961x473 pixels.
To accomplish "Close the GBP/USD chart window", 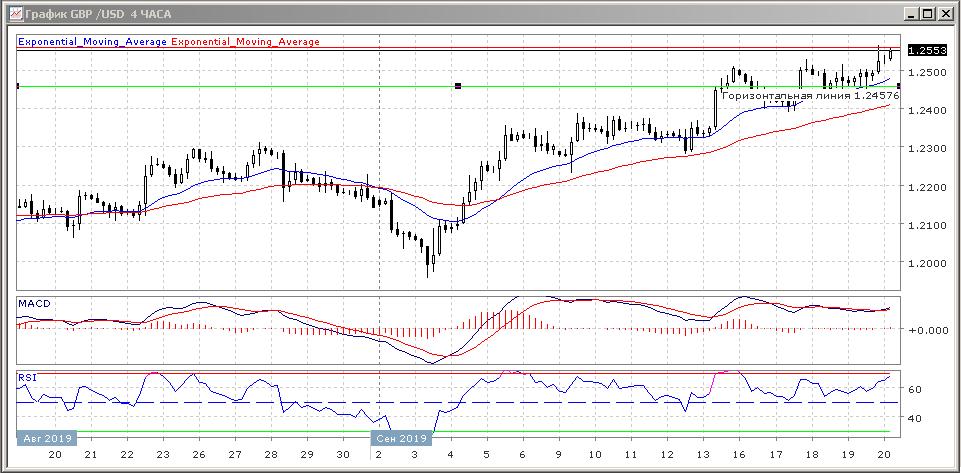I will click(x=945, y=13).
